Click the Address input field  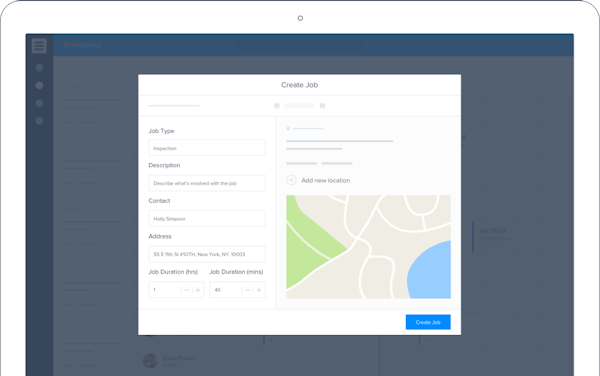pyautogui.click(x=207, y=254)
